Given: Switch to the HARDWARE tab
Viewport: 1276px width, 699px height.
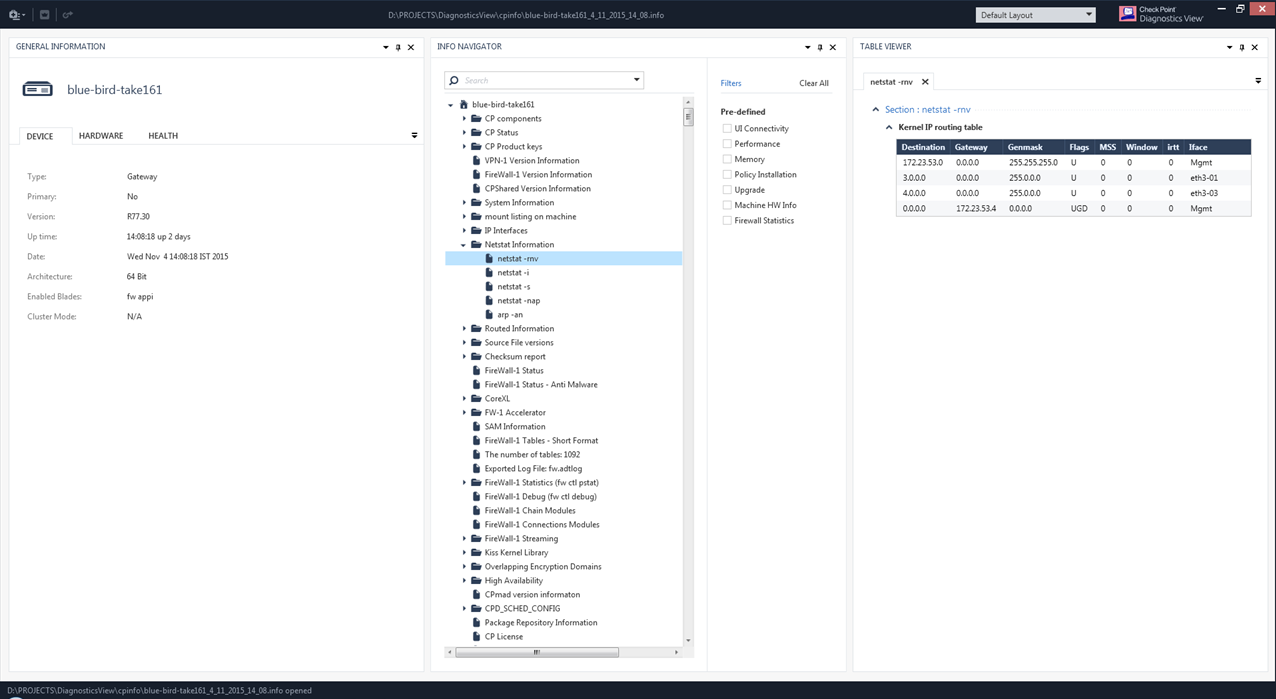Looking at the screenshot, I should pyautogui.click(x=101, y=136).
